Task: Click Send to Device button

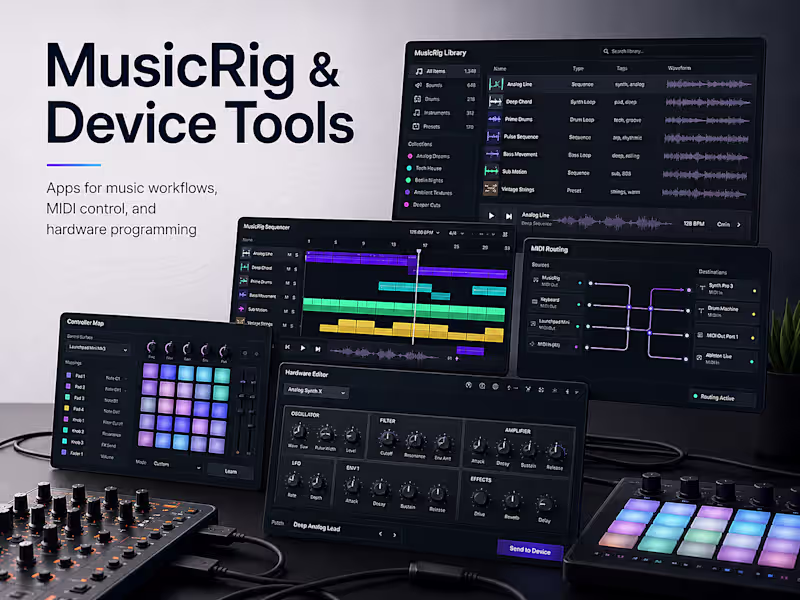Action: click(530, 550)
